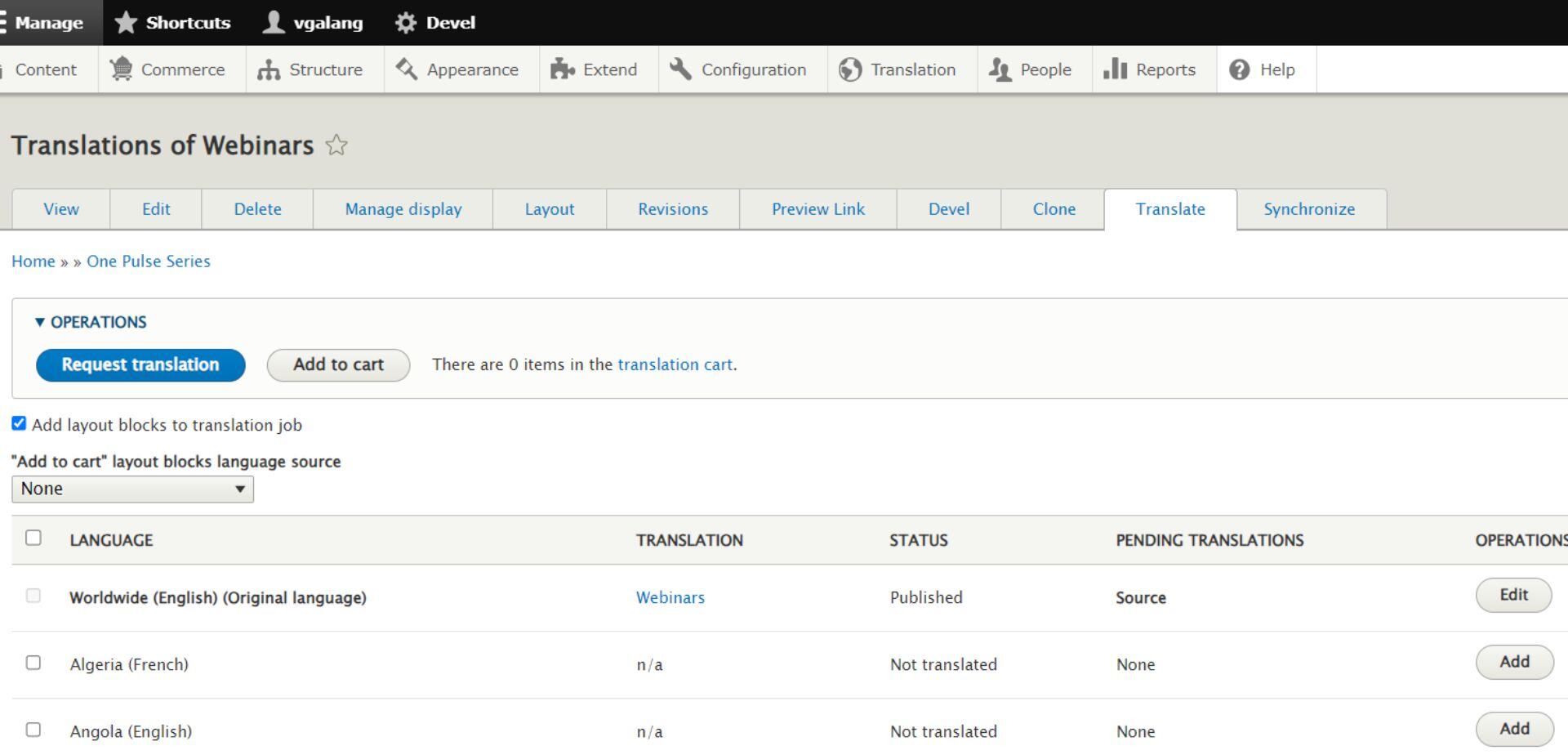Click the Commerce cart icon

(x=121, y=69)
